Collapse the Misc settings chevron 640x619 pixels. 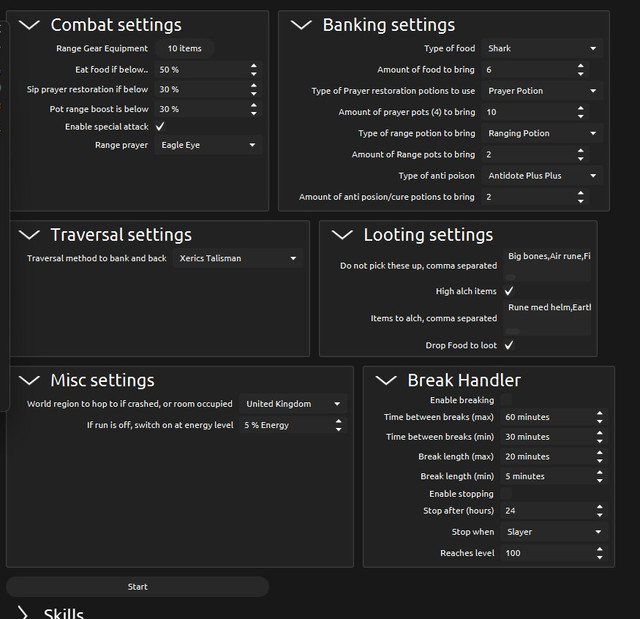point(29,380)
